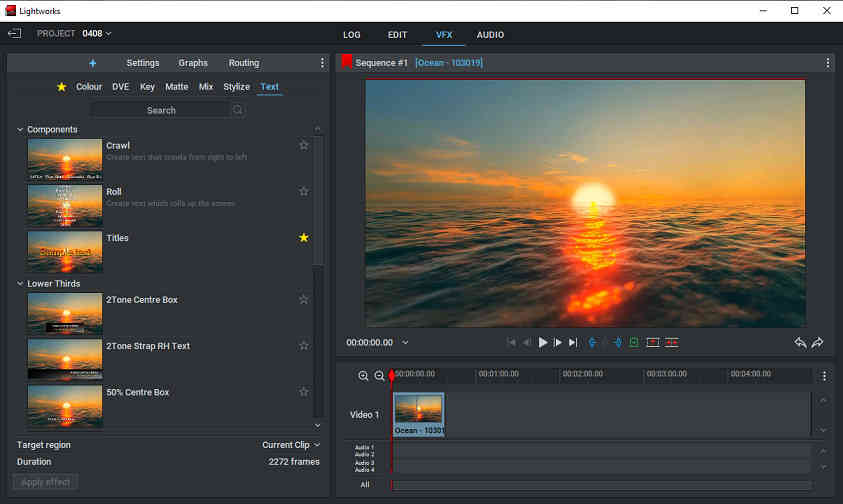The height and width of the screenshot is (504, 843).
Task: Click the Play button in viewer
Action: 543,342
